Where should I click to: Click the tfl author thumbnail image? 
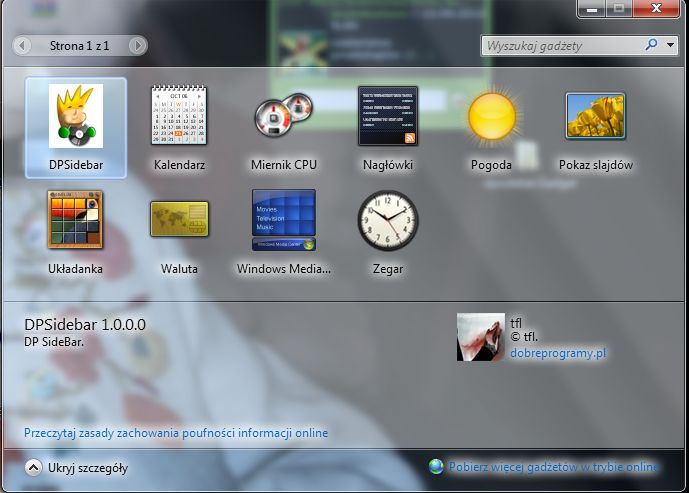[x=481, y=337]
